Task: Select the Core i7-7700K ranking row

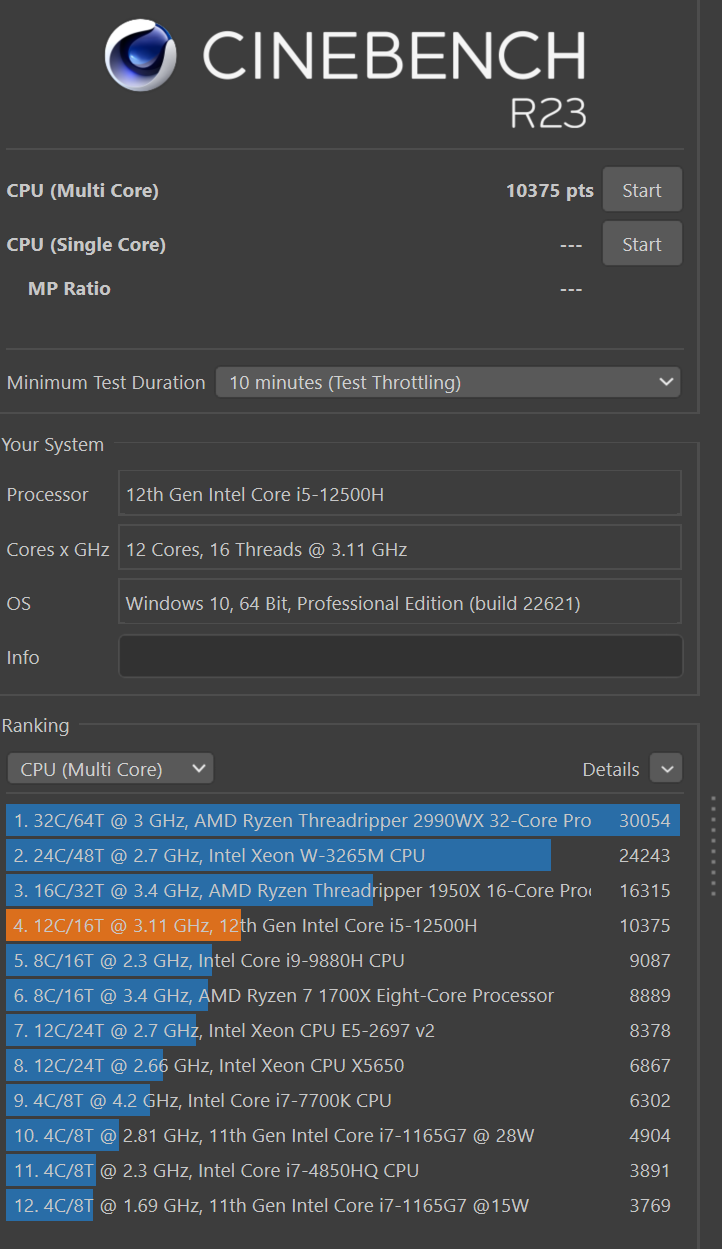Action: pos(343,1100)
